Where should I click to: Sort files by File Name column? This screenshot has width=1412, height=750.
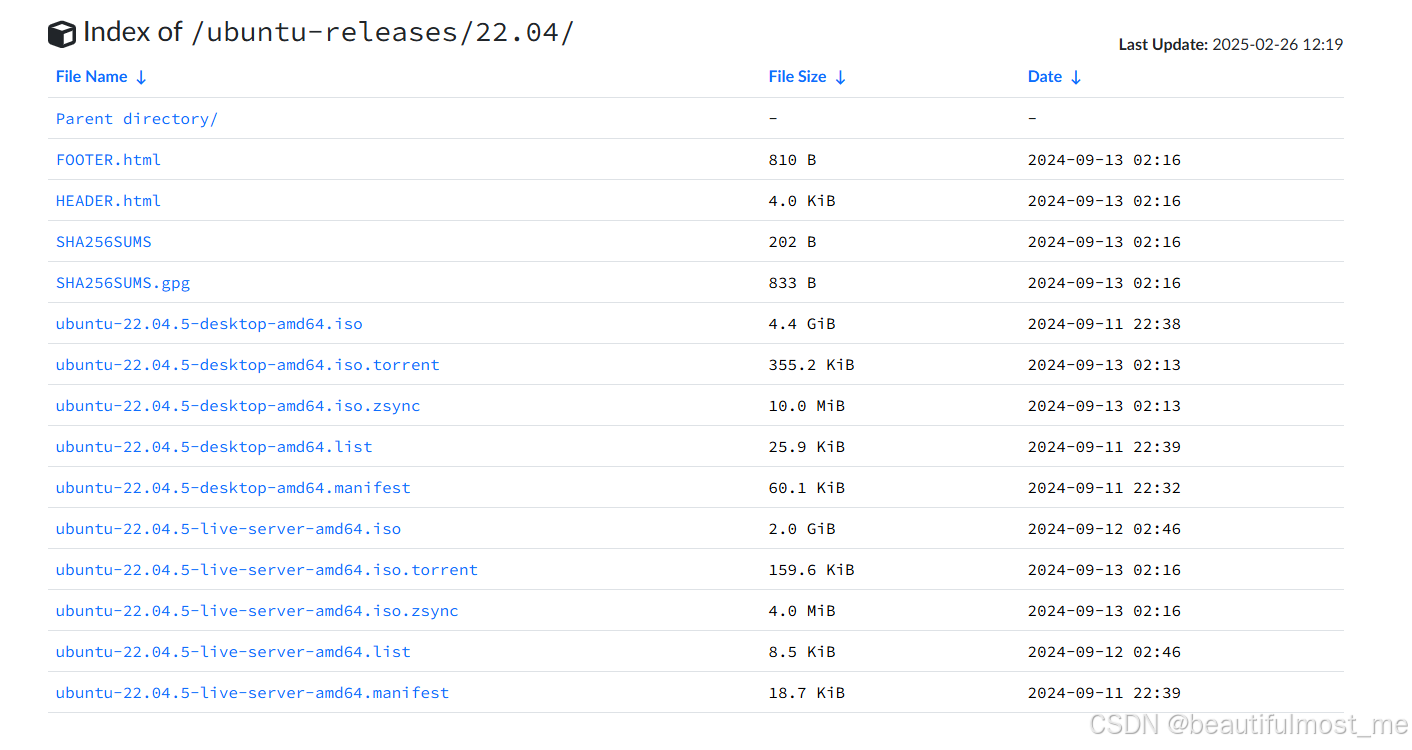pos(90,76)
